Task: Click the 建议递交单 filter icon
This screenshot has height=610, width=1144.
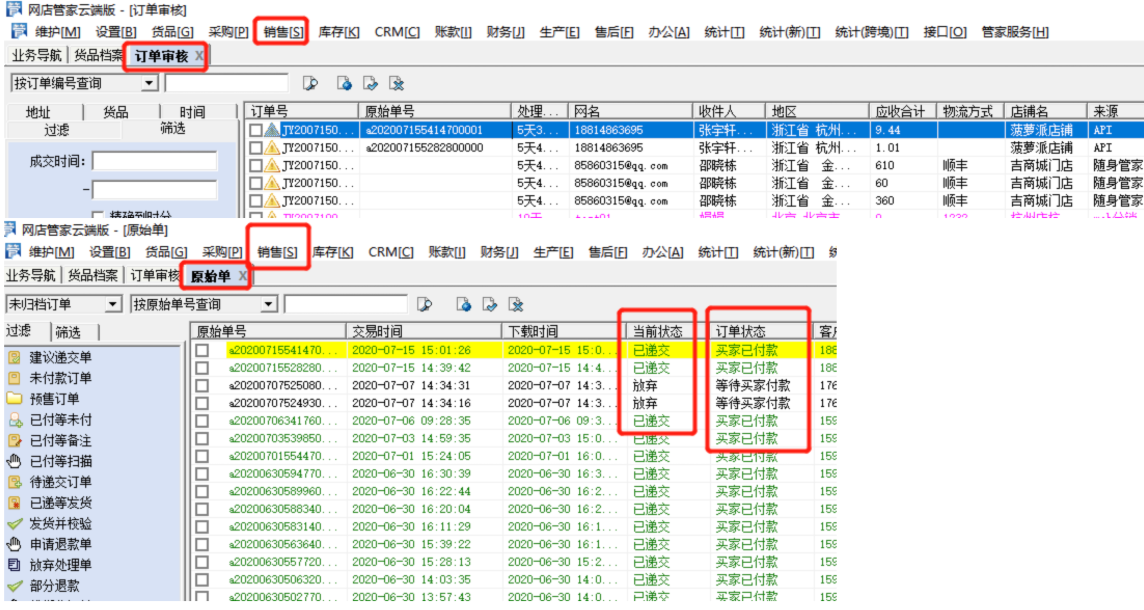Action: (14, 357)
